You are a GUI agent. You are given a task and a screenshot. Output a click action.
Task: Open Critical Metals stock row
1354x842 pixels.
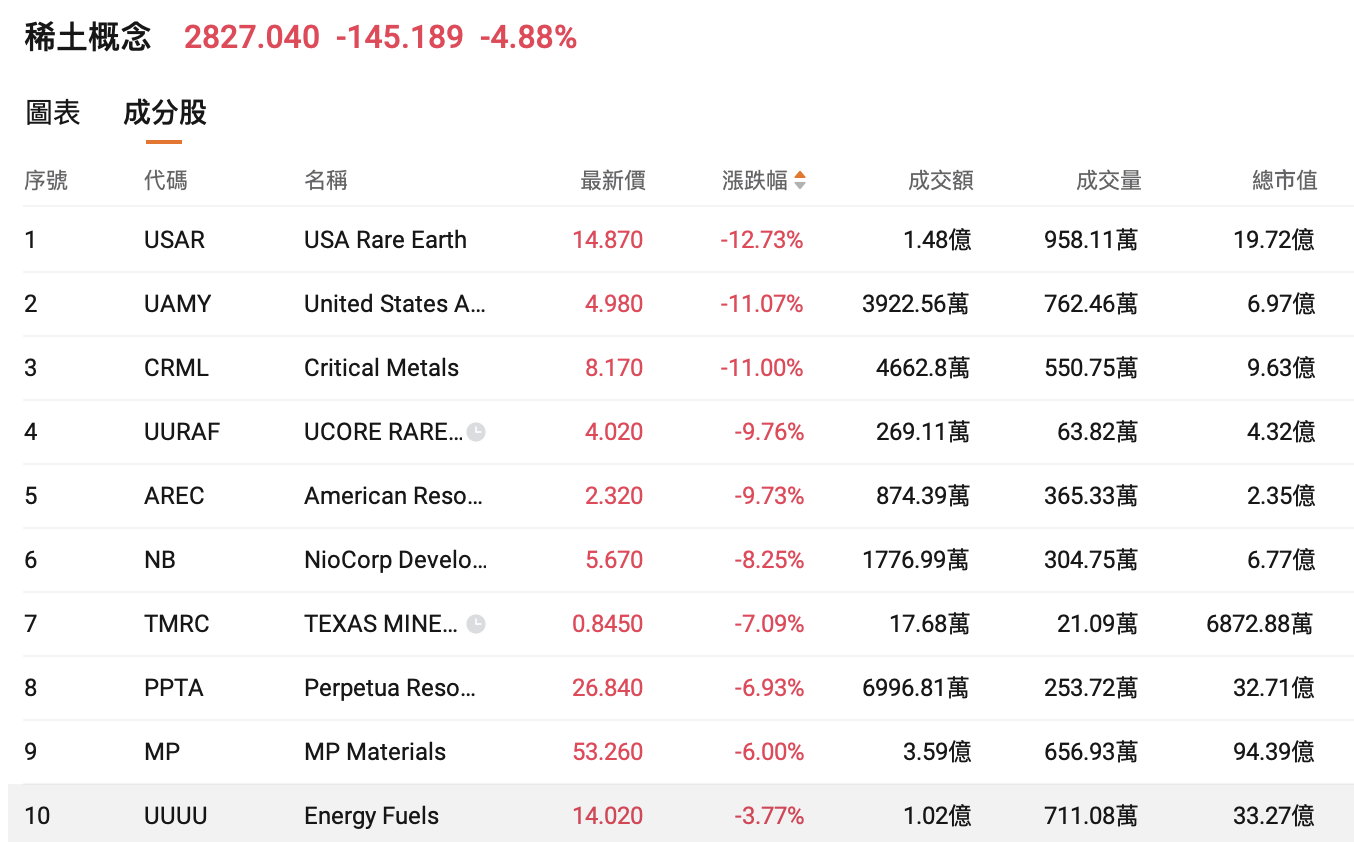381,368
